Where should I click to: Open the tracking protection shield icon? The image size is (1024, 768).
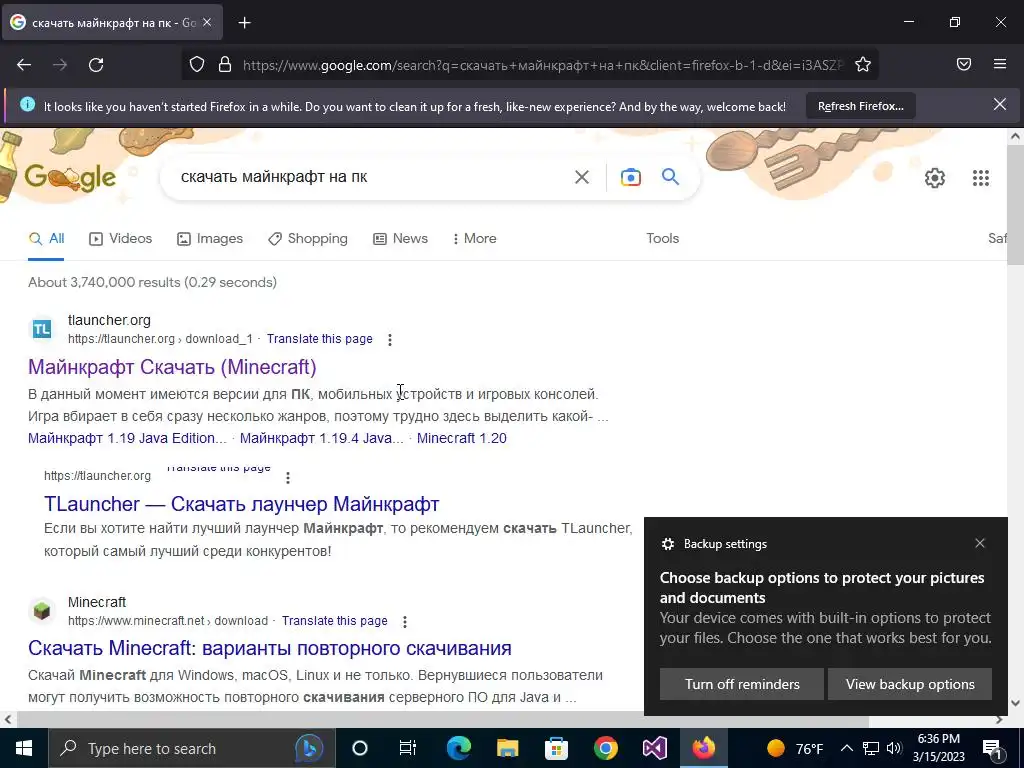point(197,65)
